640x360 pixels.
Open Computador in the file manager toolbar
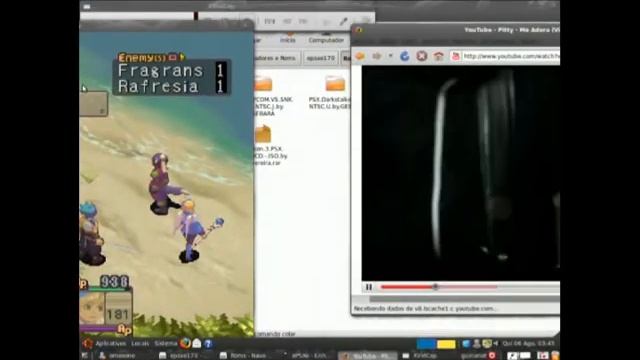326,40
